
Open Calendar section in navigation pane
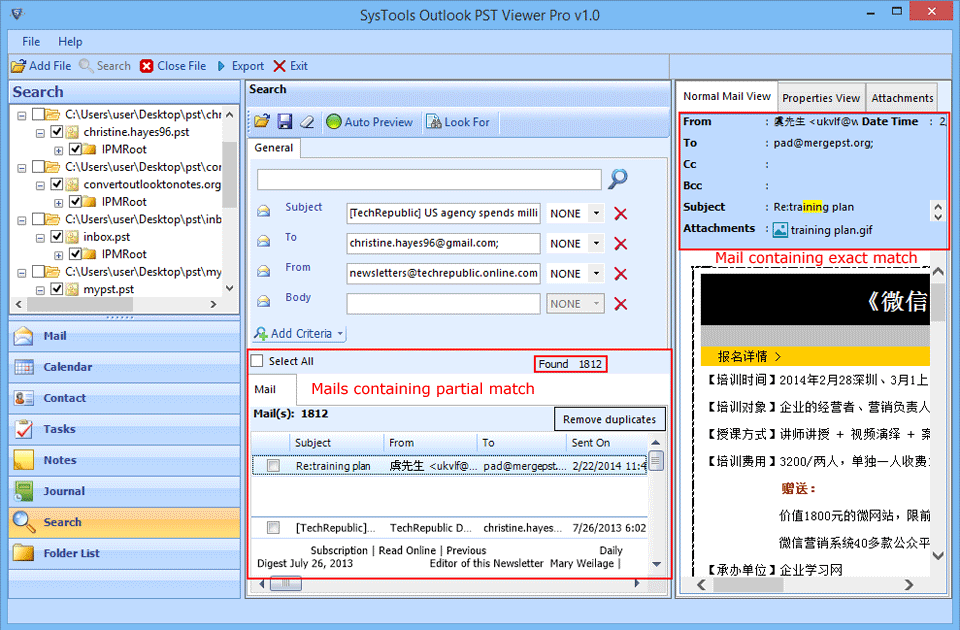click(x=125, y=367)
